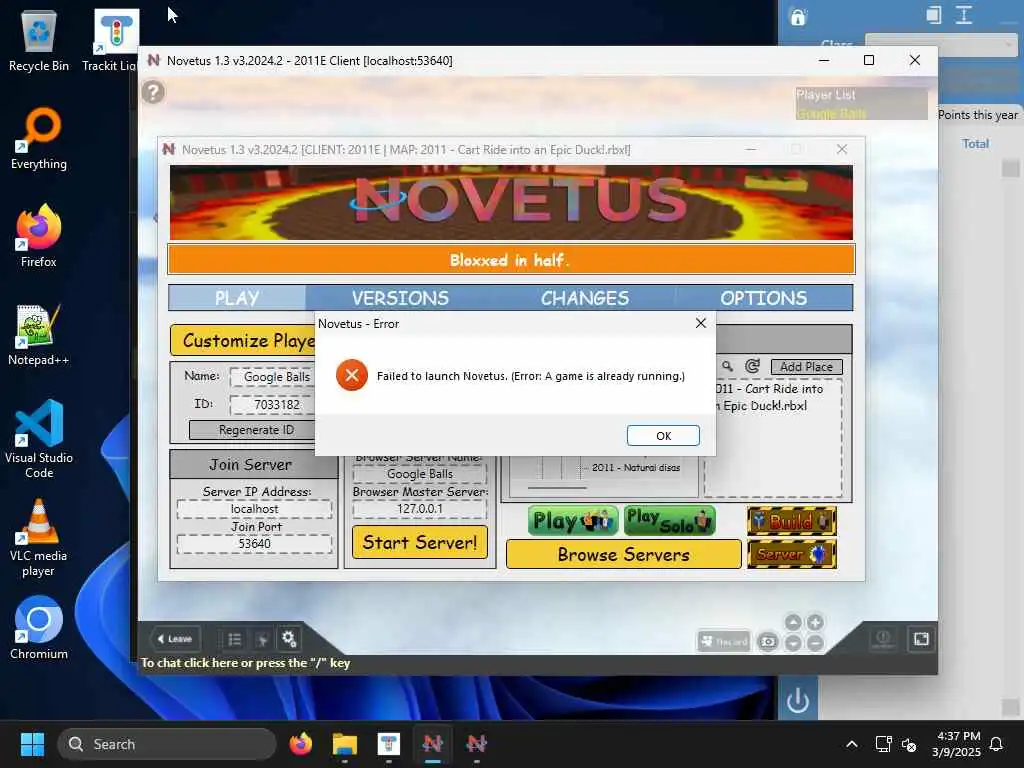
Task: Click the Total column header
Action: pos(975,144)
